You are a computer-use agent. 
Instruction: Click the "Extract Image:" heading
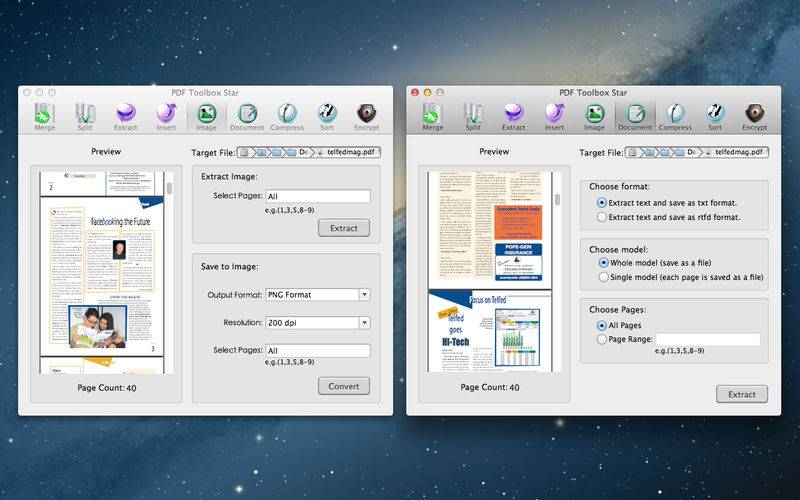pos(229,177)
